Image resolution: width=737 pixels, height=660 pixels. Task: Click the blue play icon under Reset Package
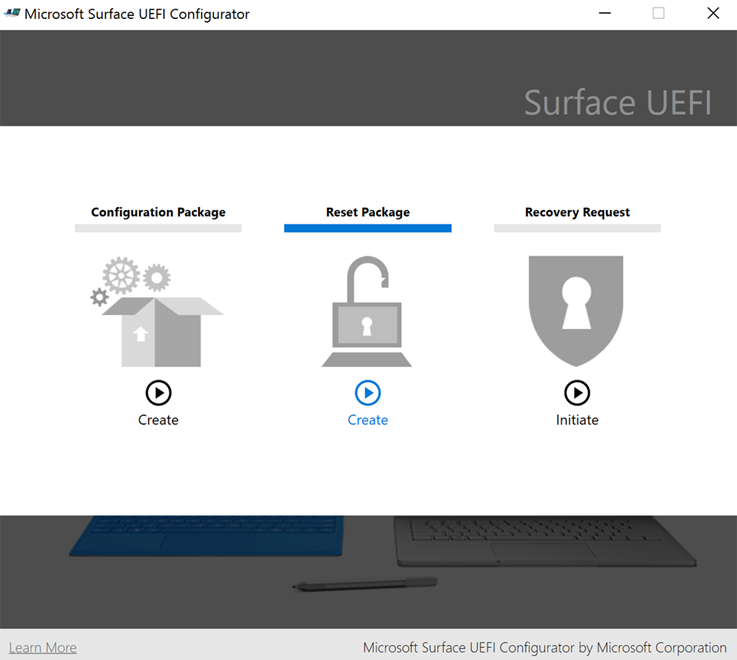click(368, 393)
